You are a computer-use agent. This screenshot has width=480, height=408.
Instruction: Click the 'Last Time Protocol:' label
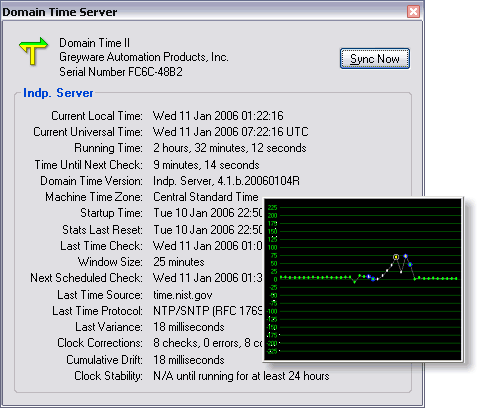coord(97,311)
